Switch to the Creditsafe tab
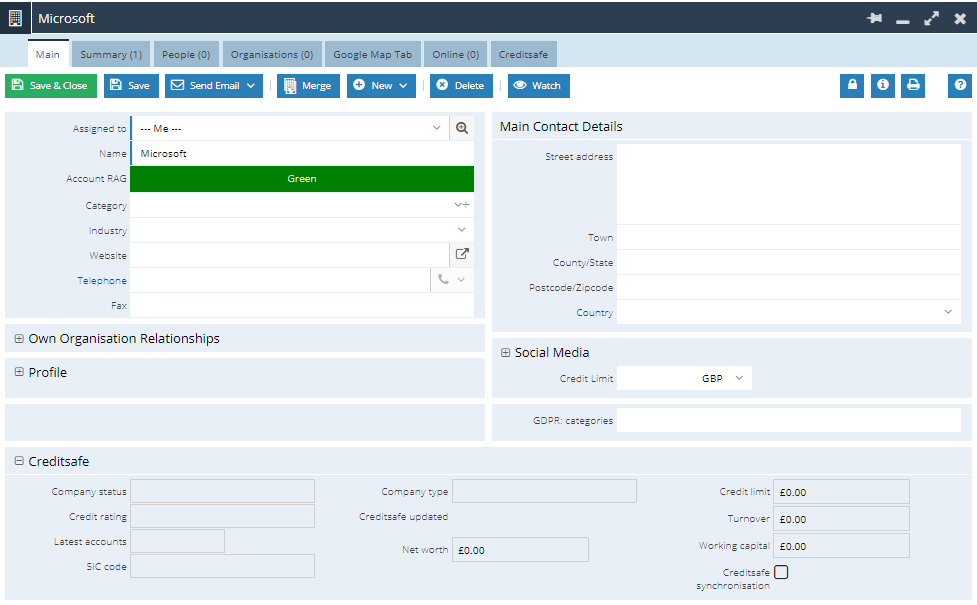The height and width of the screenshot is (605, 977). 523,54
